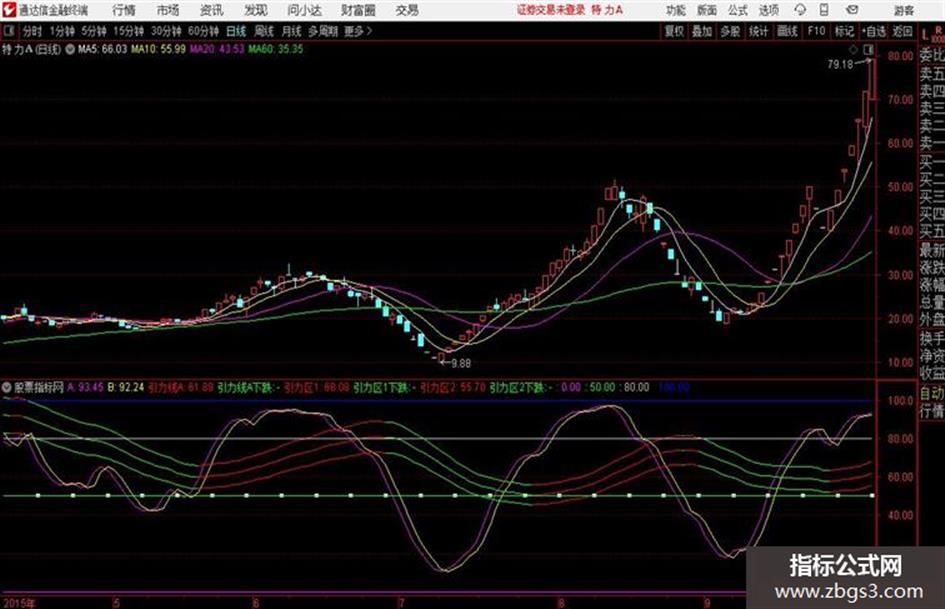This screenshot has height=609, width=945.
Task: Switch to the 1分钟 period tab
Action: (62, 31)
